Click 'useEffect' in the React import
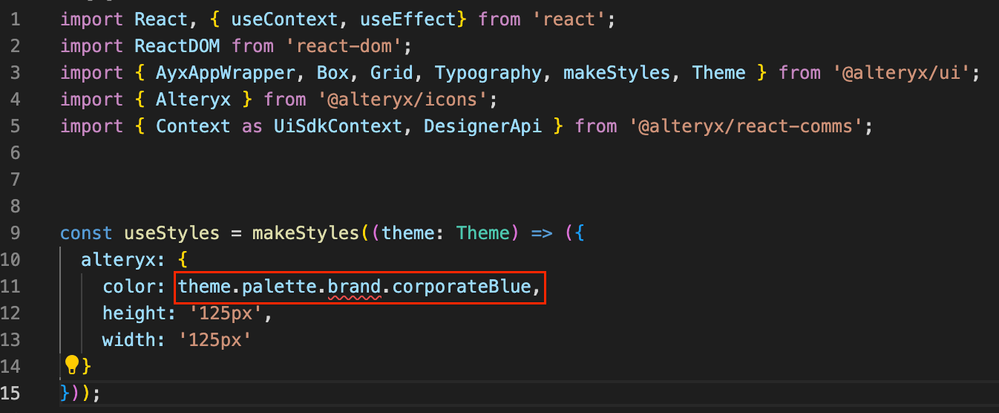This screenshot has height=413, width=999. (x=408, y=20)
